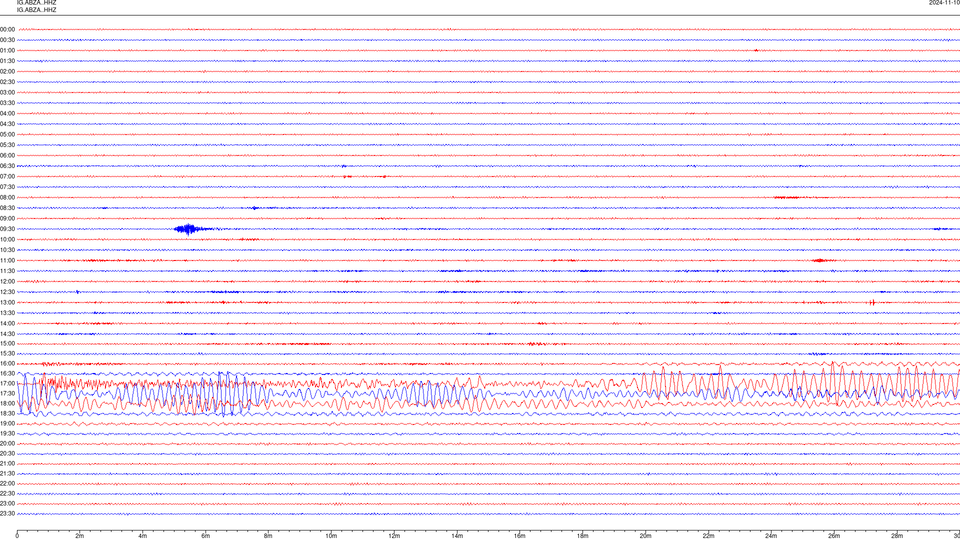The height and width of the screenshot is (540, 960).
Task: Click the 12m axis tick label
Action: point(394,536)
